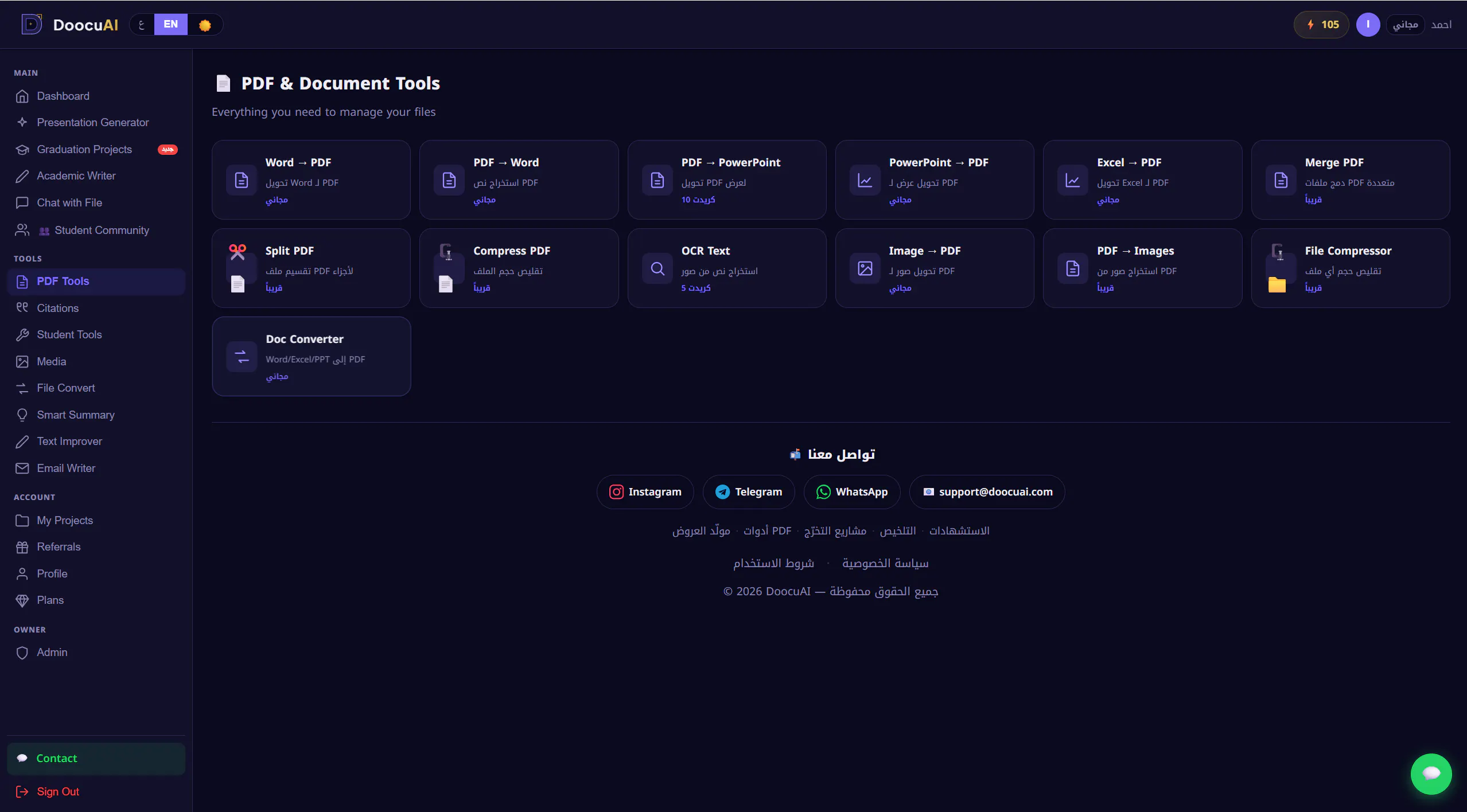The width and height of the screenshot is (1467, 812).
Task: Click the 'PDF & Document Tools' heading
Action: click(341, 84)
